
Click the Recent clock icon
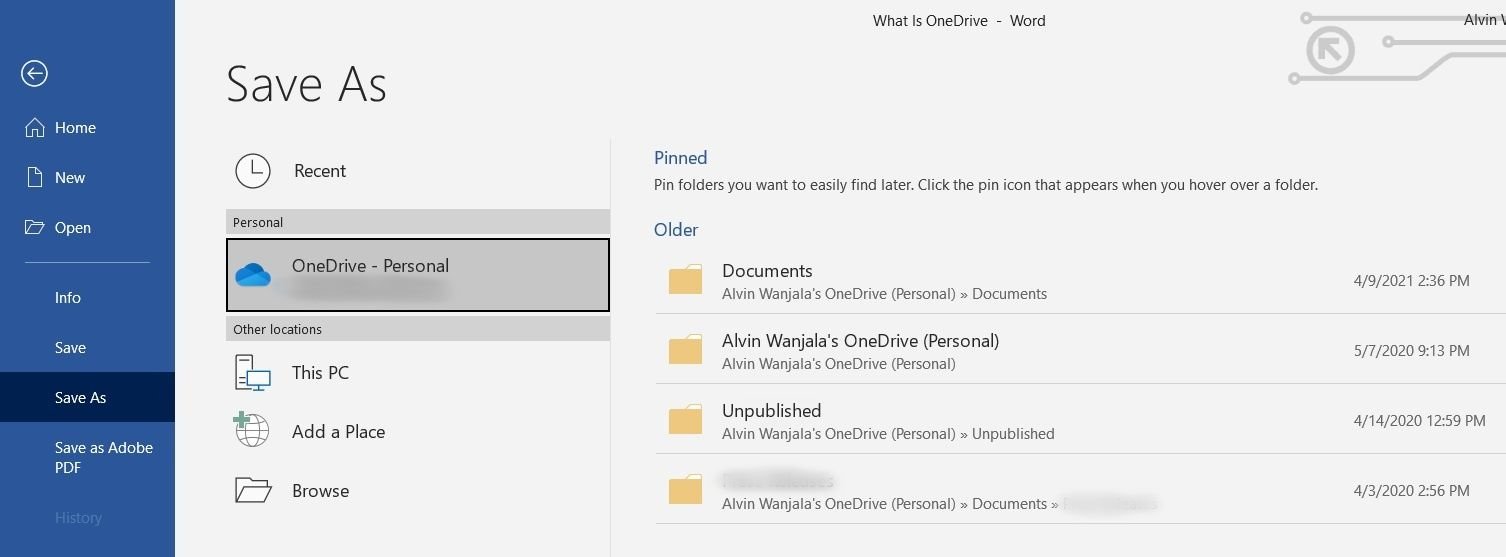(253, 171)
